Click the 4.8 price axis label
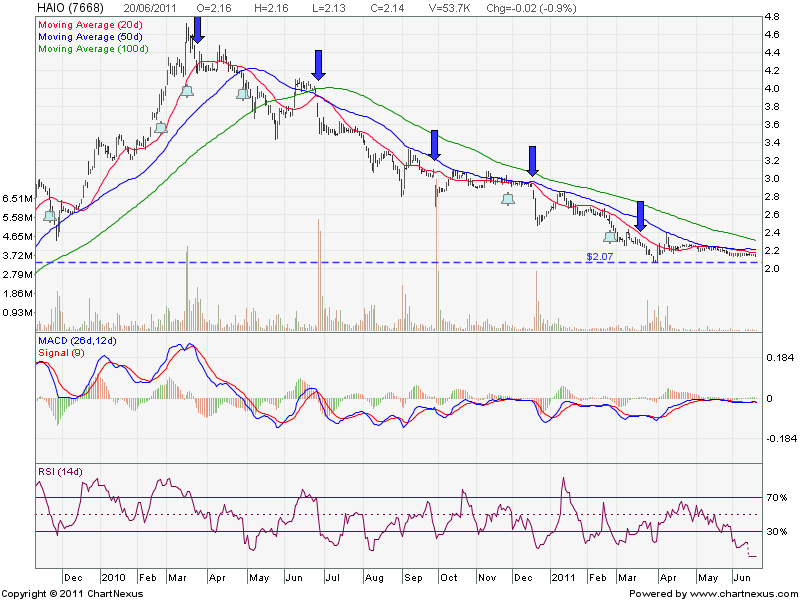Screen dimensions: 800x600 (x=772, y=17)
